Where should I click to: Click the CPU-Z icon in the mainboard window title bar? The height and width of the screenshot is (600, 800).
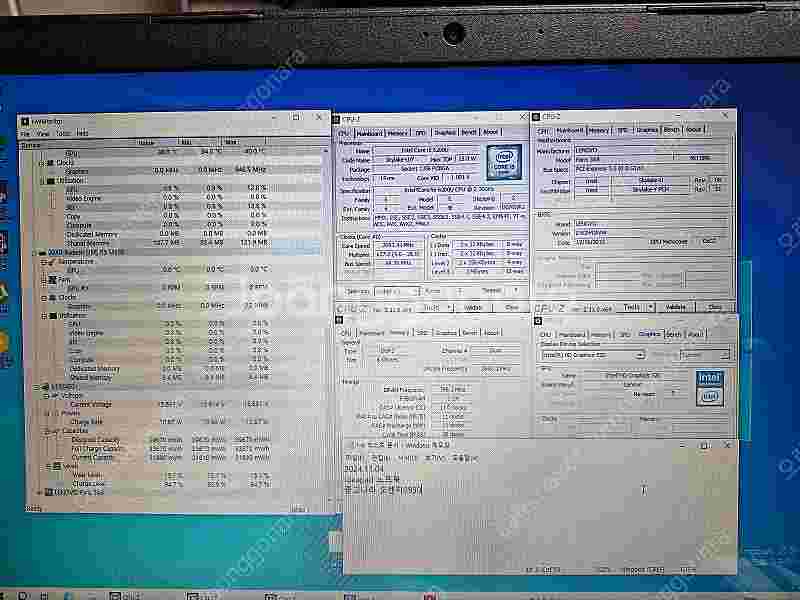pos(536,117)
